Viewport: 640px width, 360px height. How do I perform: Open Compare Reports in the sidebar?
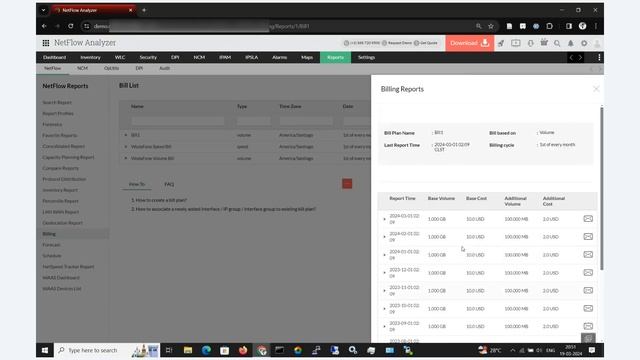pos(60,168)
